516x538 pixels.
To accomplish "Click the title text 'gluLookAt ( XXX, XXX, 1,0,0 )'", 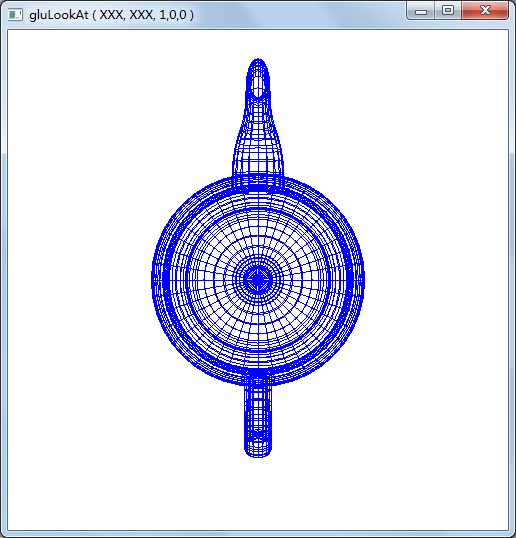I will pos(111,15).
